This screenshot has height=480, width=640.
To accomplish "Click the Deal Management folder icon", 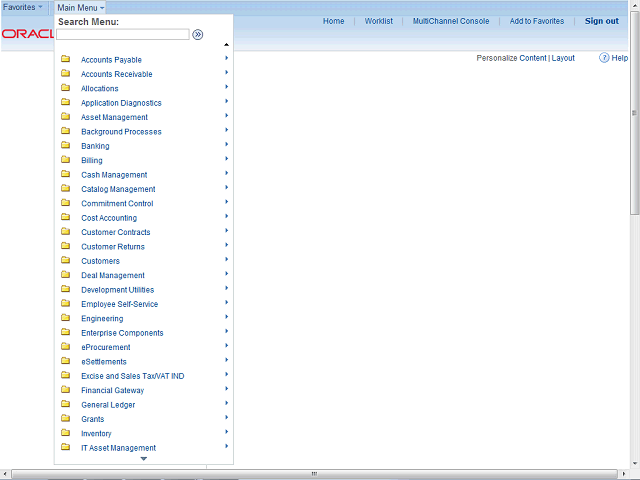I will tap(65, 275).
